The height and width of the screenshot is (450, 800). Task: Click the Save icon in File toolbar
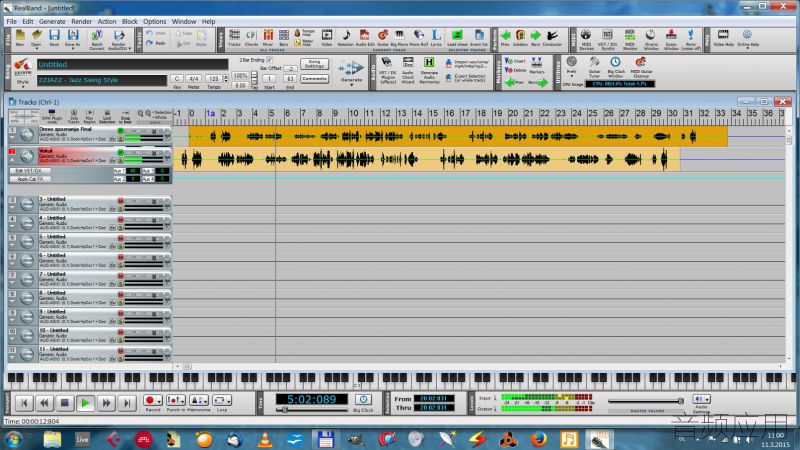54,38
